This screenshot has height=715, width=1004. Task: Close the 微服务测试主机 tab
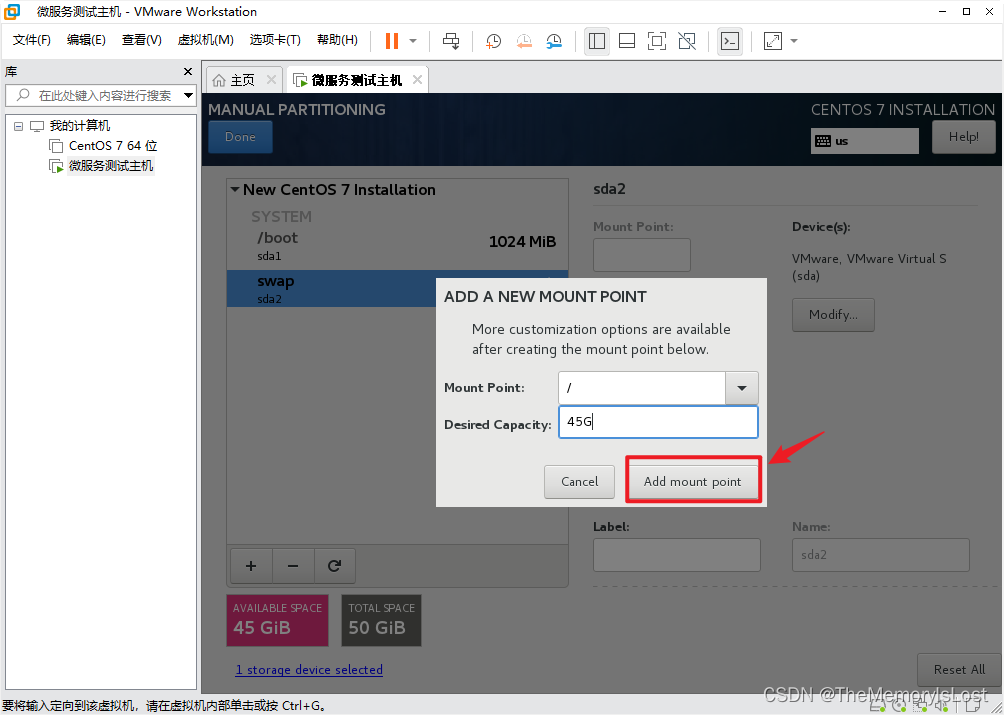point(417,80)
